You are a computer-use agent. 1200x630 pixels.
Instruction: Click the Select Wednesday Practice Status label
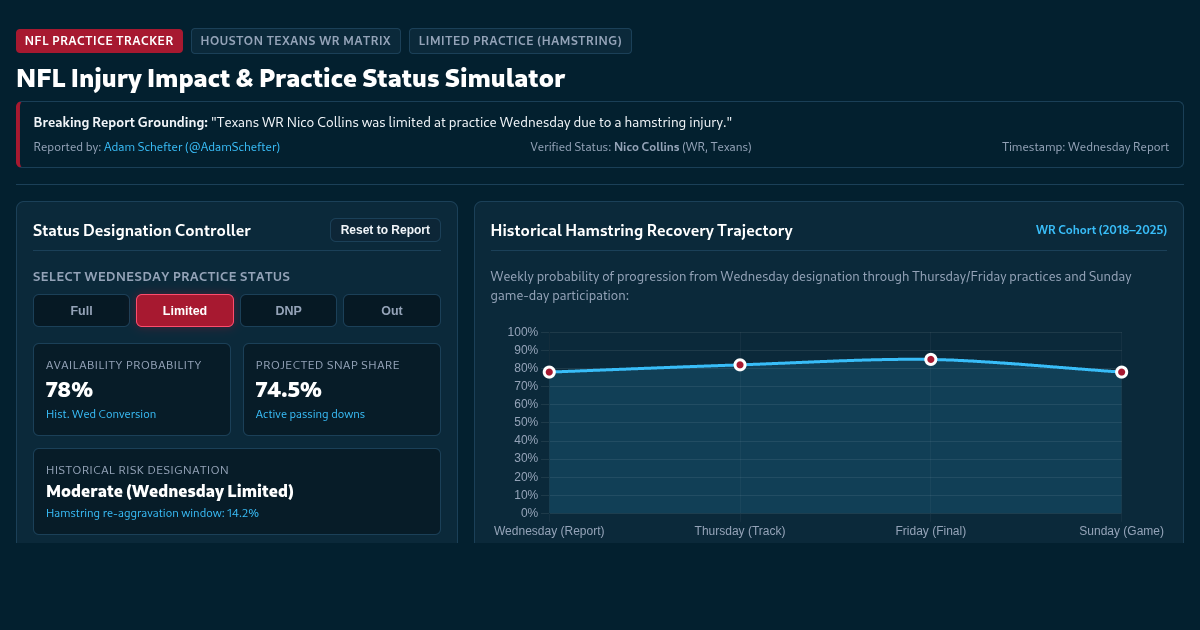click(162, 276)
